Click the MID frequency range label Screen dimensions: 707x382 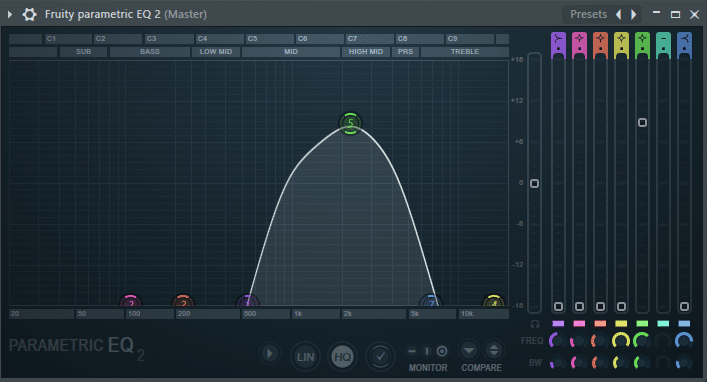pyautogui.click(x=291, y=52)
